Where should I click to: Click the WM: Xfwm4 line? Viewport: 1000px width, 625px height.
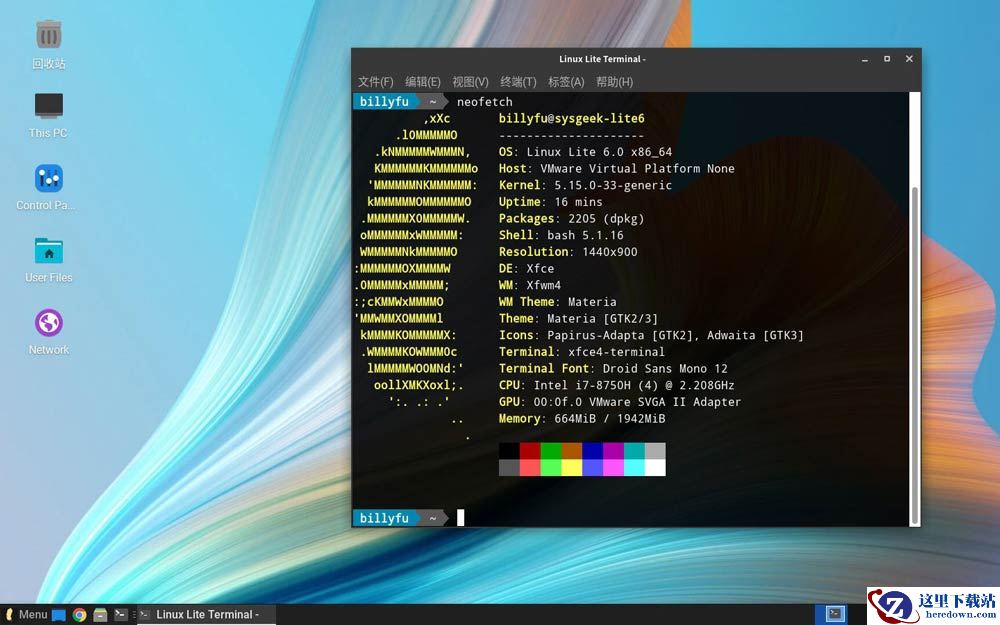(530, 285)
